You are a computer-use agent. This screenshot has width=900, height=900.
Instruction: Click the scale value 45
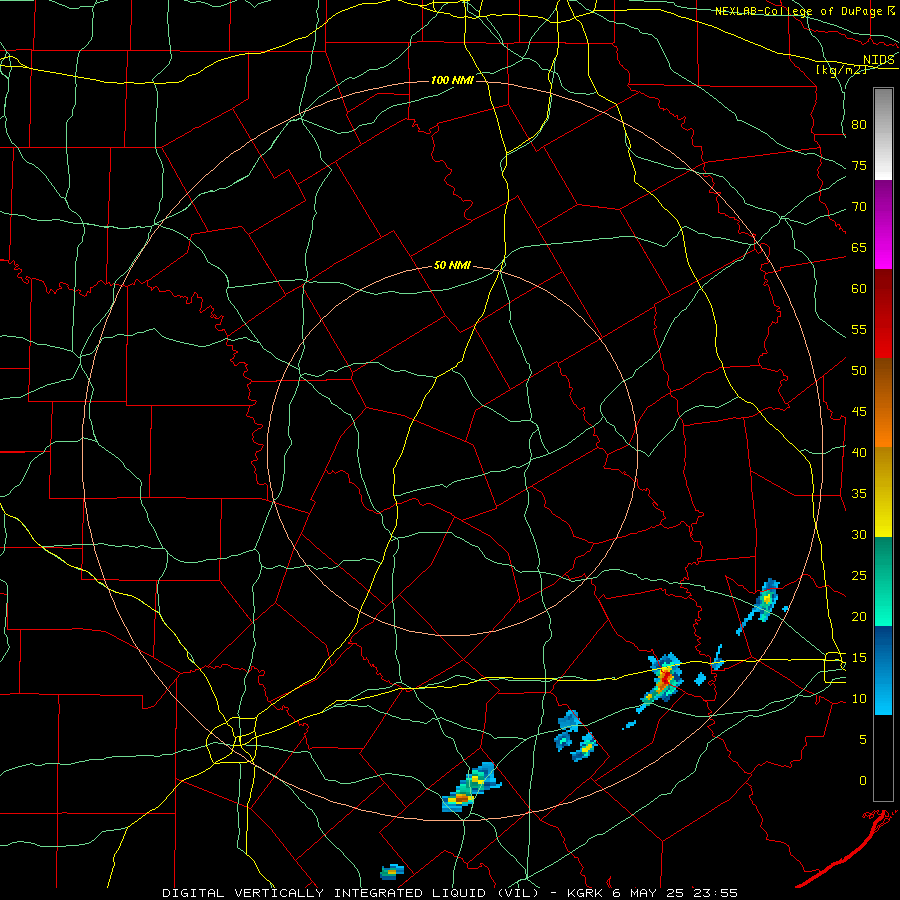point(859,412)
